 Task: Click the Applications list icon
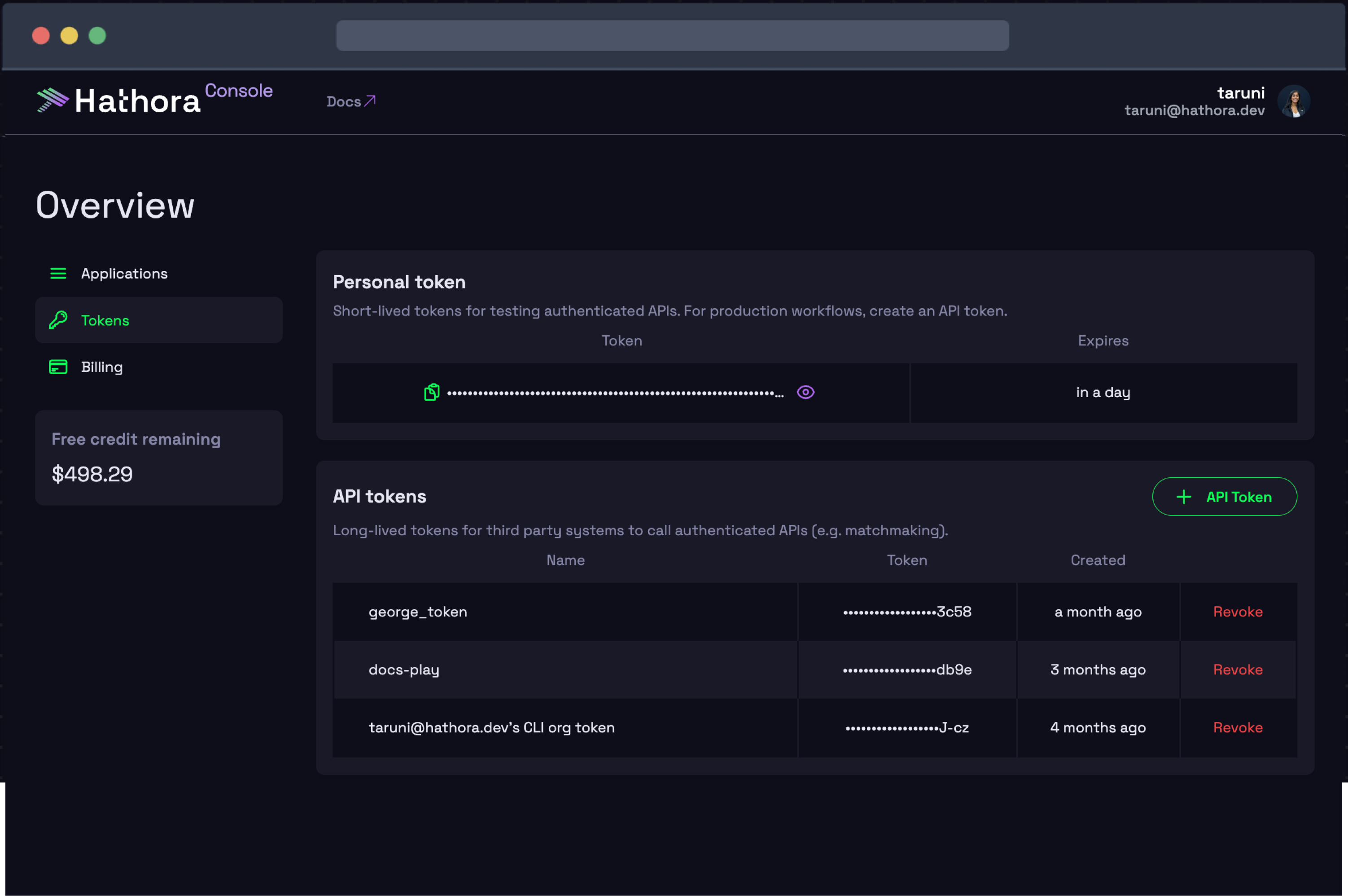58,274
